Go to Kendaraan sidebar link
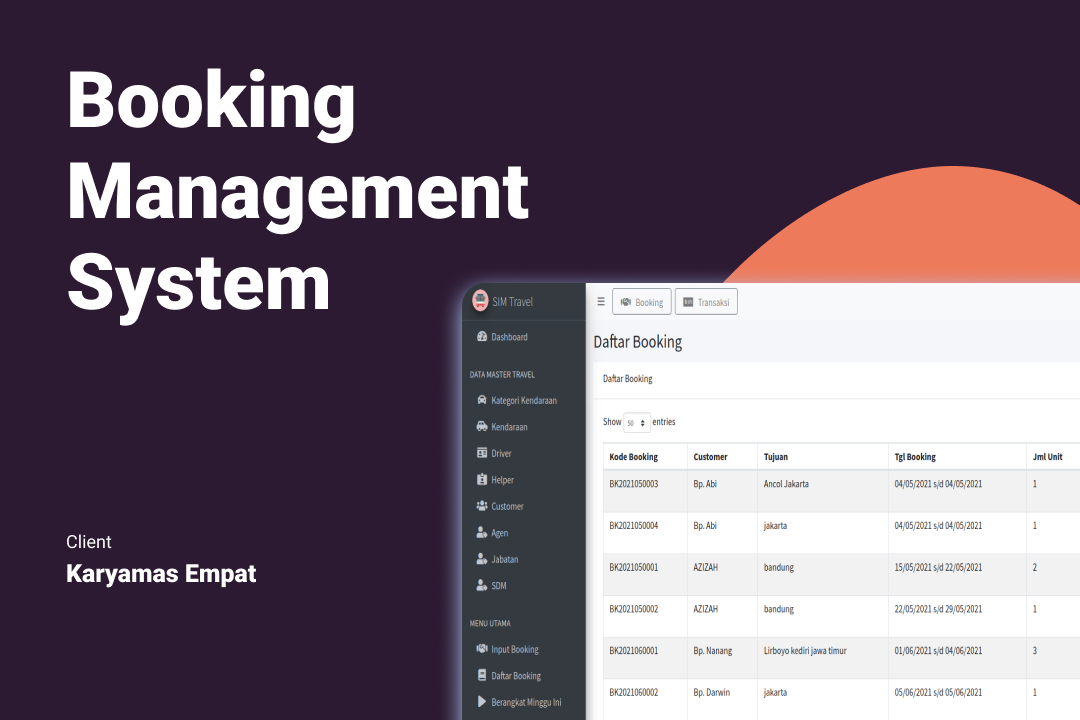Viewport: 1080px width, 720px height. pyautogui.click(x=509, y=427)
